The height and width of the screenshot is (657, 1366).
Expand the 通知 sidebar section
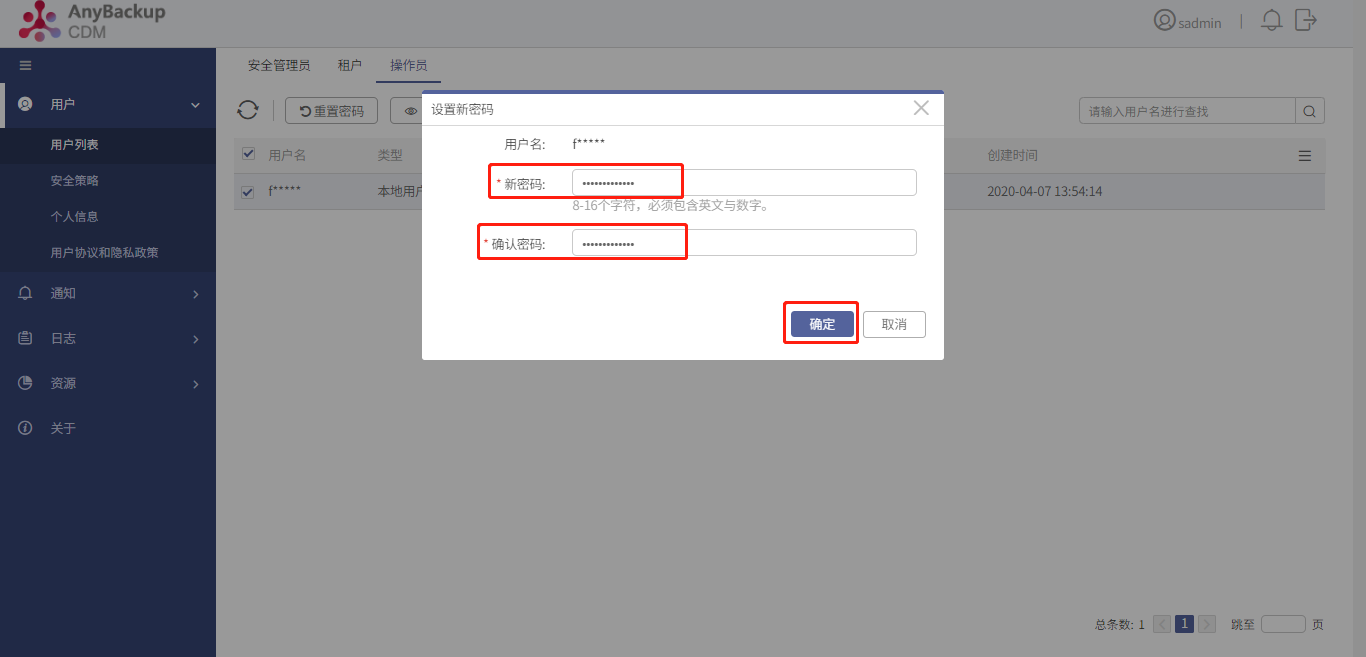point(108,294)
